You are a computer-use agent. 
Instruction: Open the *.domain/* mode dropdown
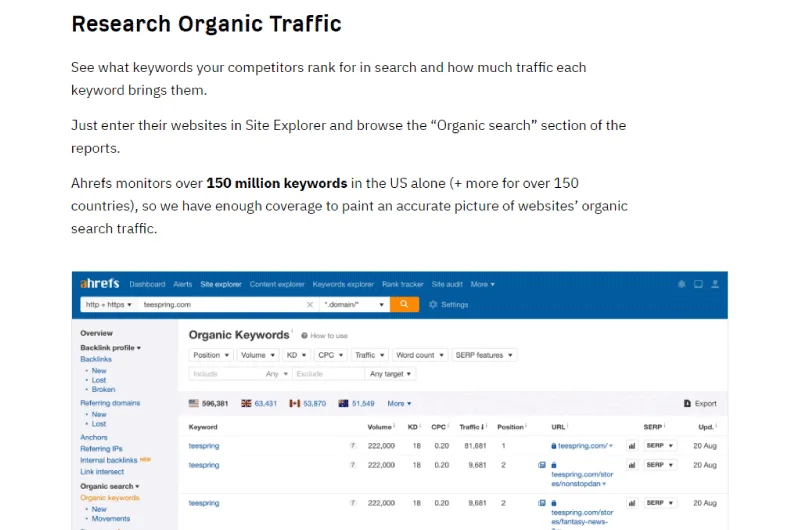(354, 305)
